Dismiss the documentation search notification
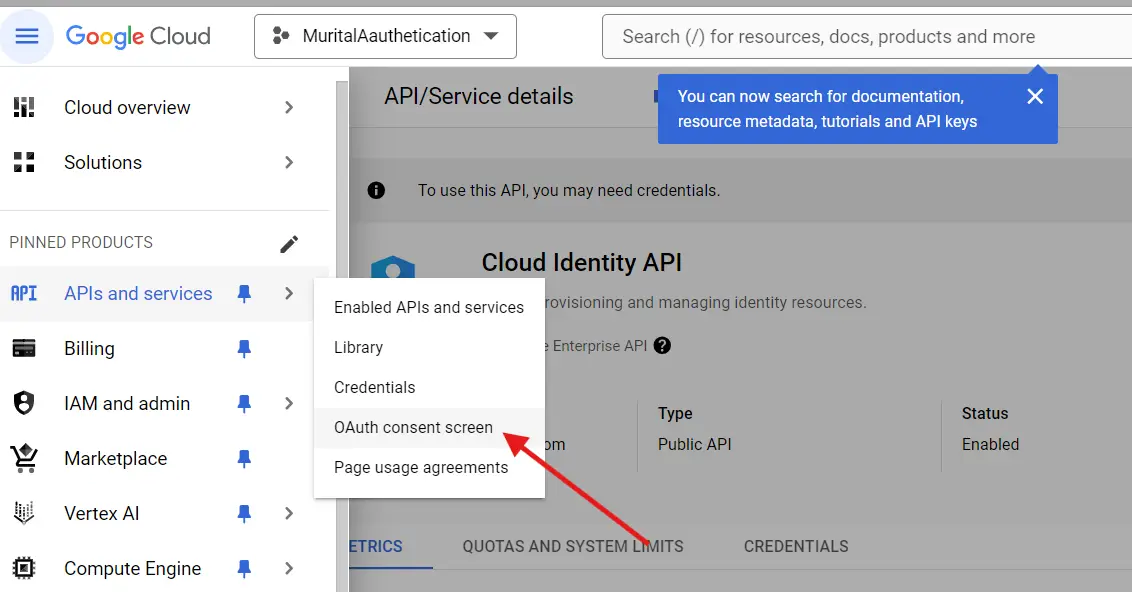This screenshot has width=1132, height=592. pos(1035,96)
